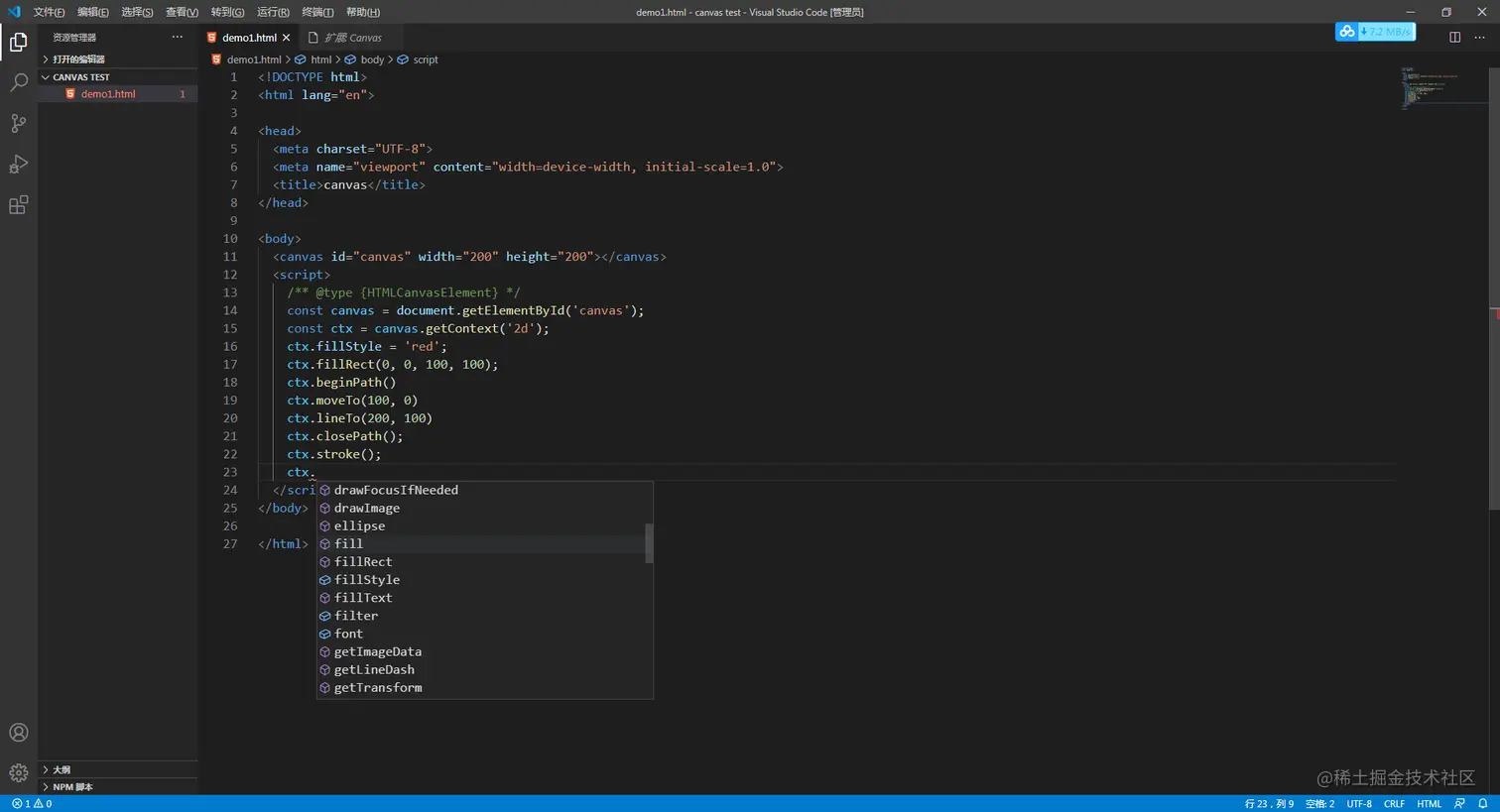Screen dimensions: 1500x812
Task: Open the Extensions view icon
Action: point(18,205)
